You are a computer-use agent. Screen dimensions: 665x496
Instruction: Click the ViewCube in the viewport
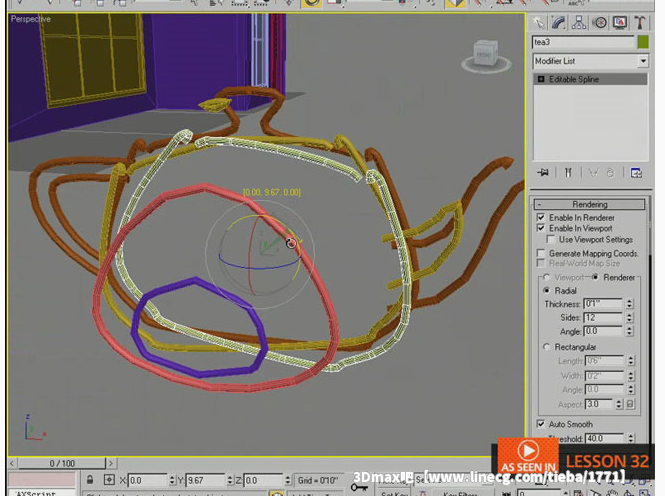point(486,53)
